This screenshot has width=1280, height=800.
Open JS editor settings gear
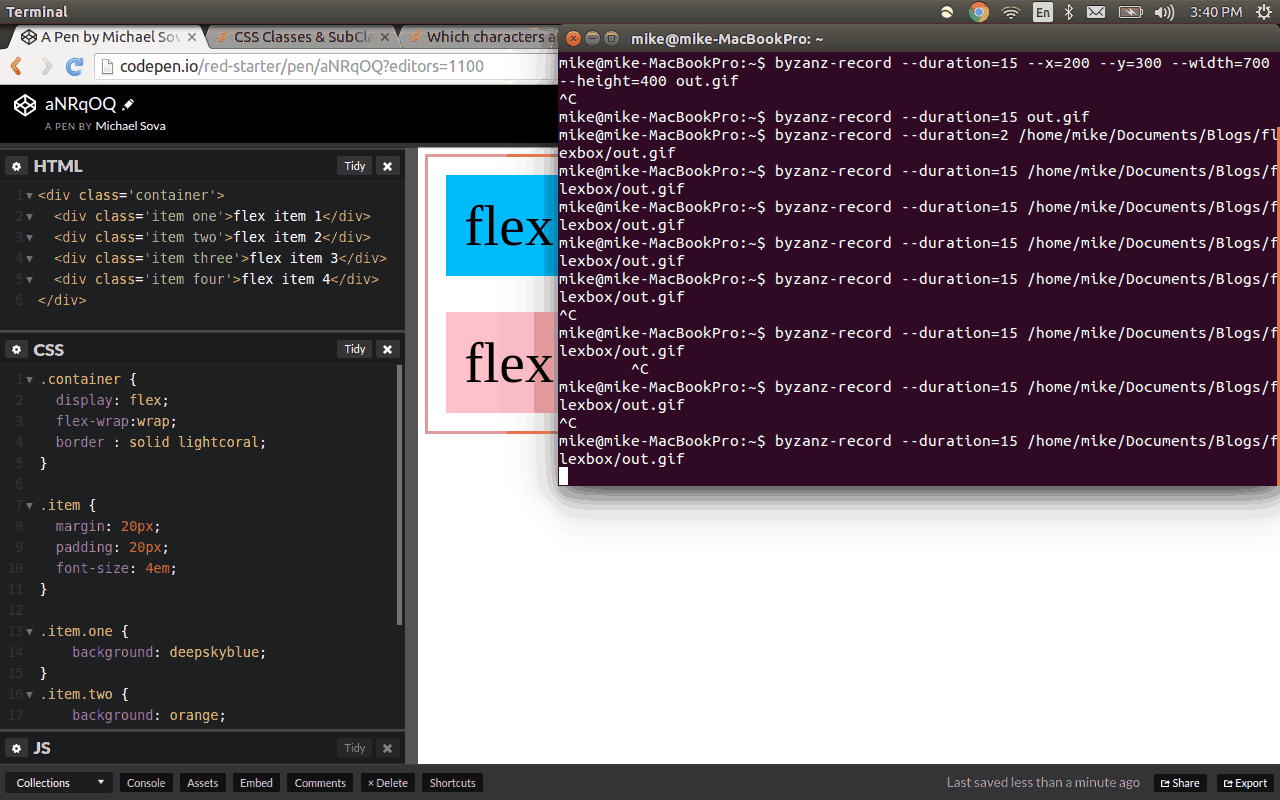(16, 748)
